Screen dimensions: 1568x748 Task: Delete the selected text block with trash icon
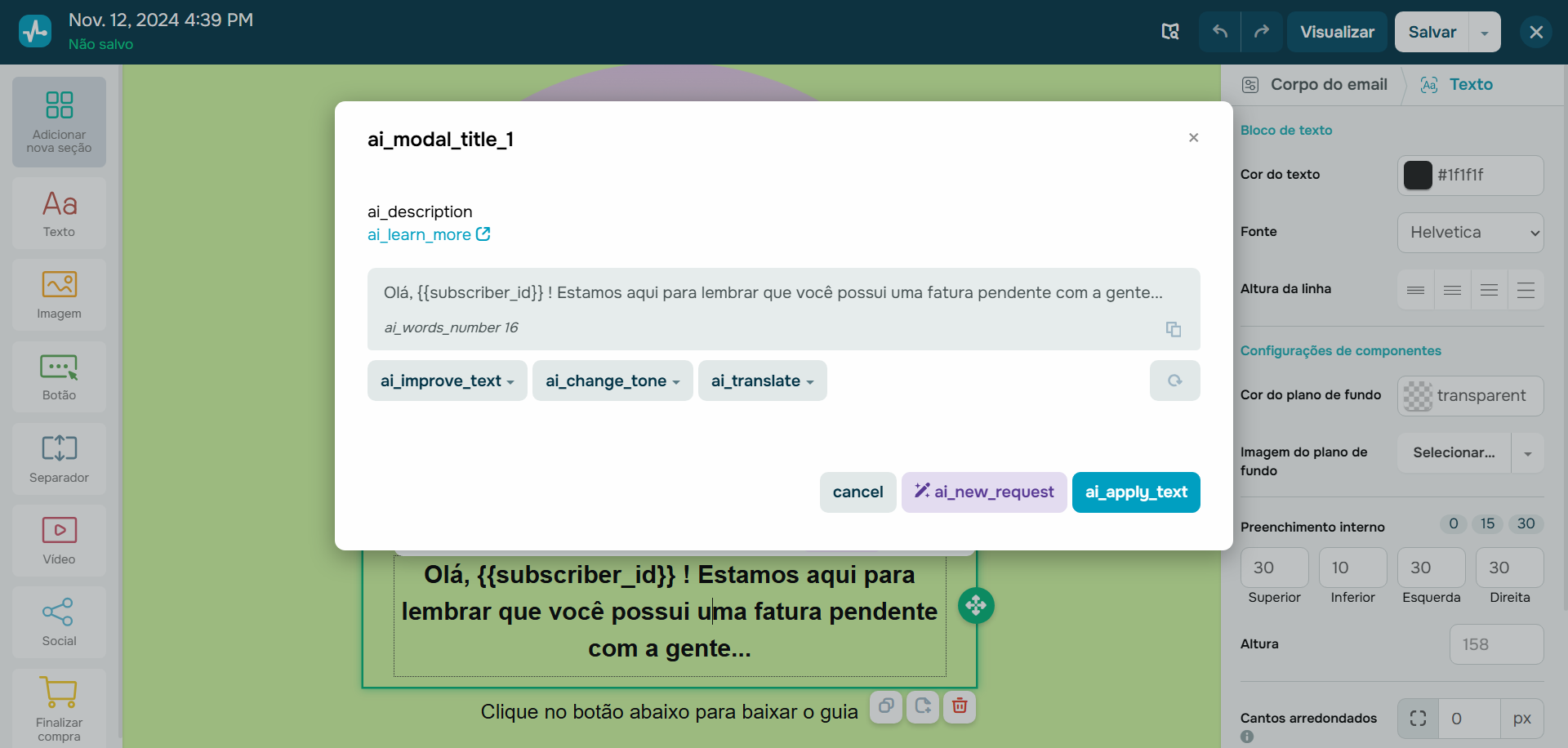(x=959, y=707)
